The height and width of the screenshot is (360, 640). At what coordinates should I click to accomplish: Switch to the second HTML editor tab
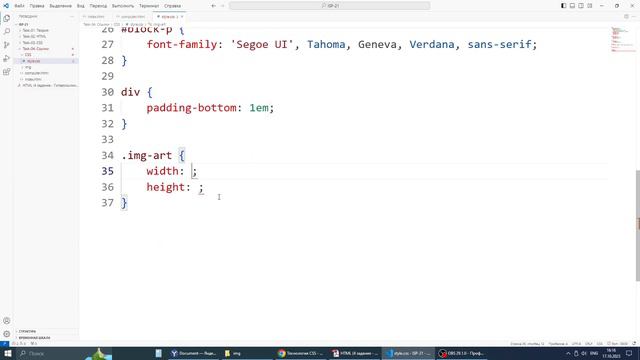pos(133,17)
